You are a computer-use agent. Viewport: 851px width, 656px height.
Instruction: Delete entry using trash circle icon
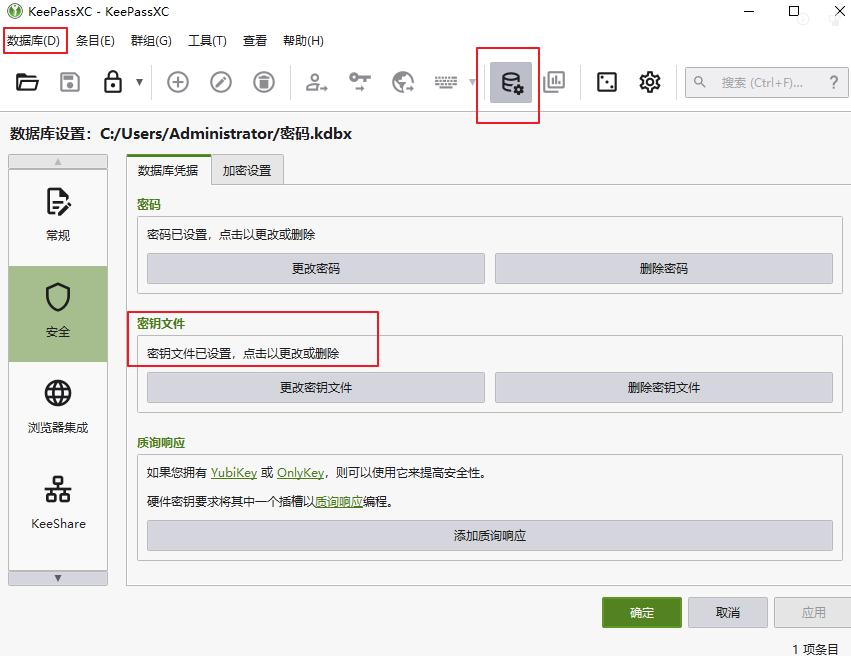(264, 82)
